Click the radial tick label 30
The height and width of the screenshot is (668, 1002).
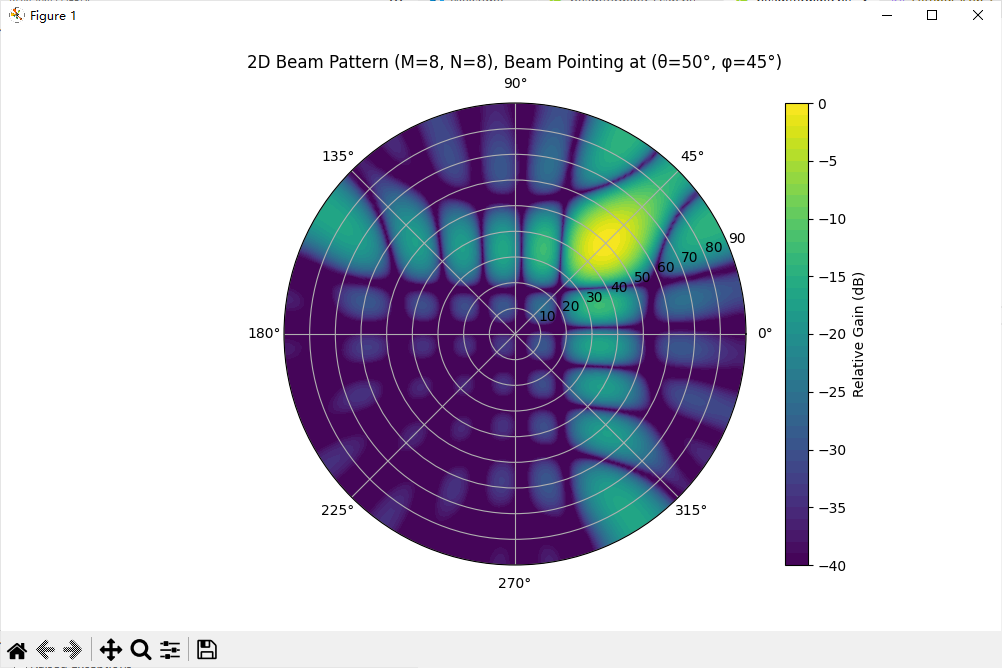pyautogui.click(x=594, y=297)
